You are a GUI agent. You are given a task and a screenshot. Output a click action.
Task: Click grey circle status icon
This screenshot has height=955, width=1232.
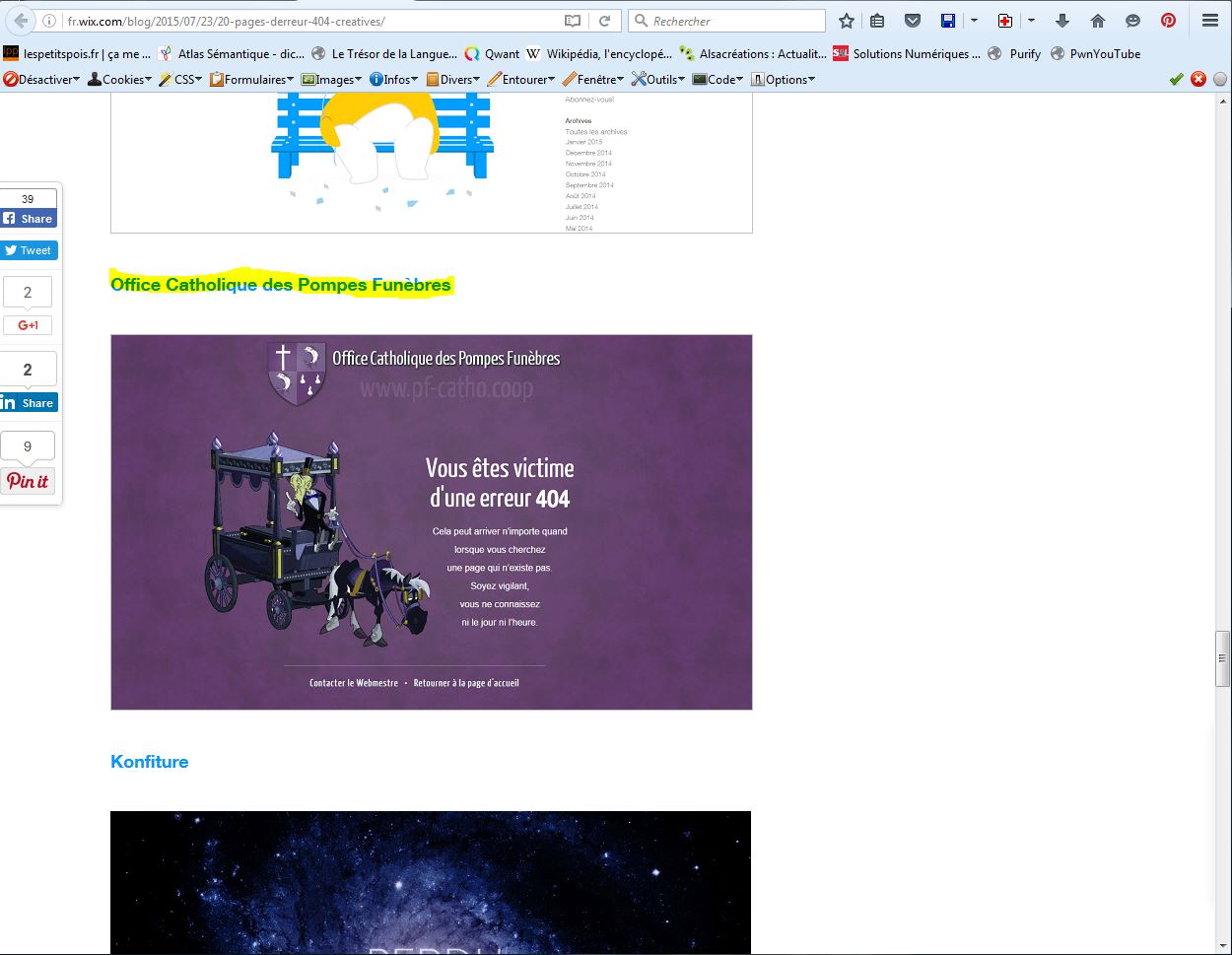[1220, 80]
